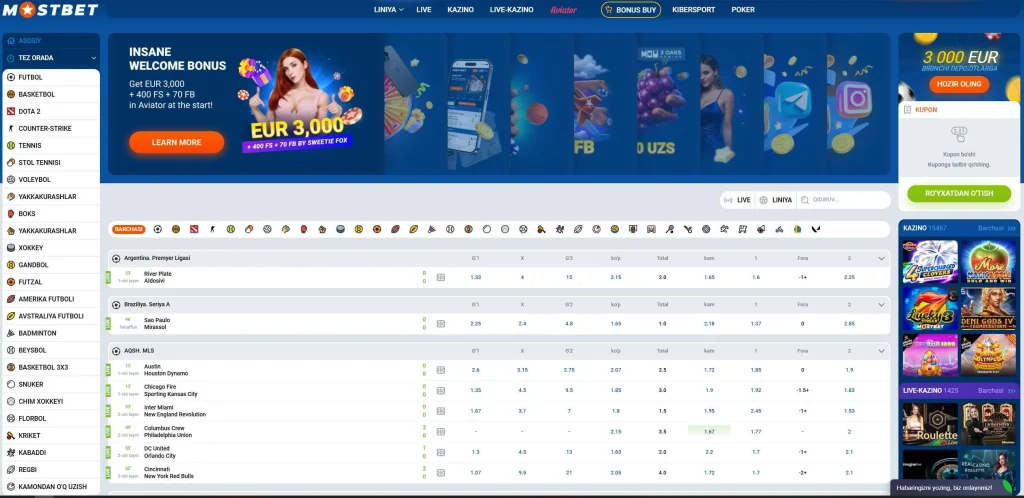Click the BONUS BUY button
The width and height of the screenshot is (1024, 498).
pos(631,10)
